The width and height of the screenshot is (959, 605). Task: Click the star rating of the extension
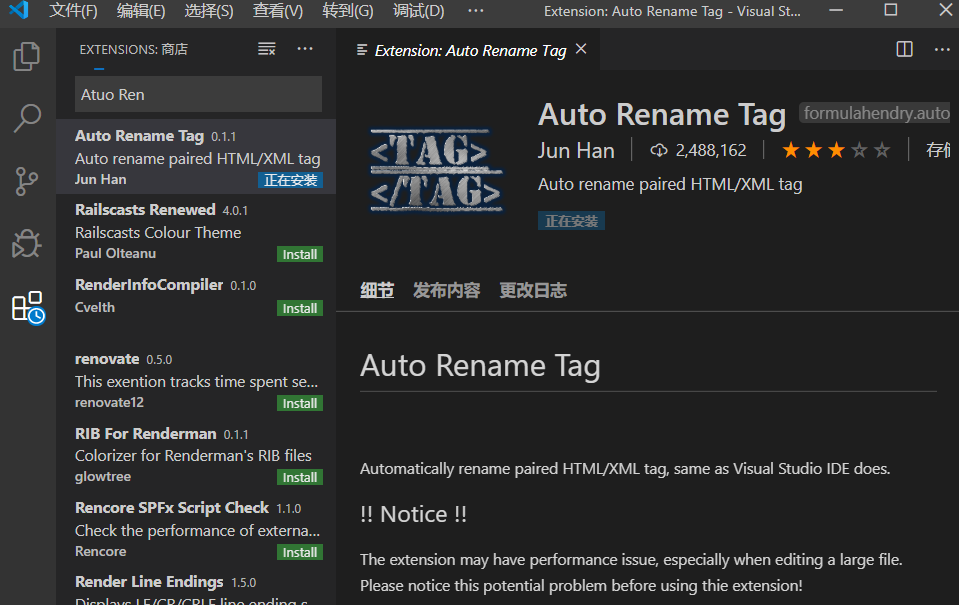835,150
